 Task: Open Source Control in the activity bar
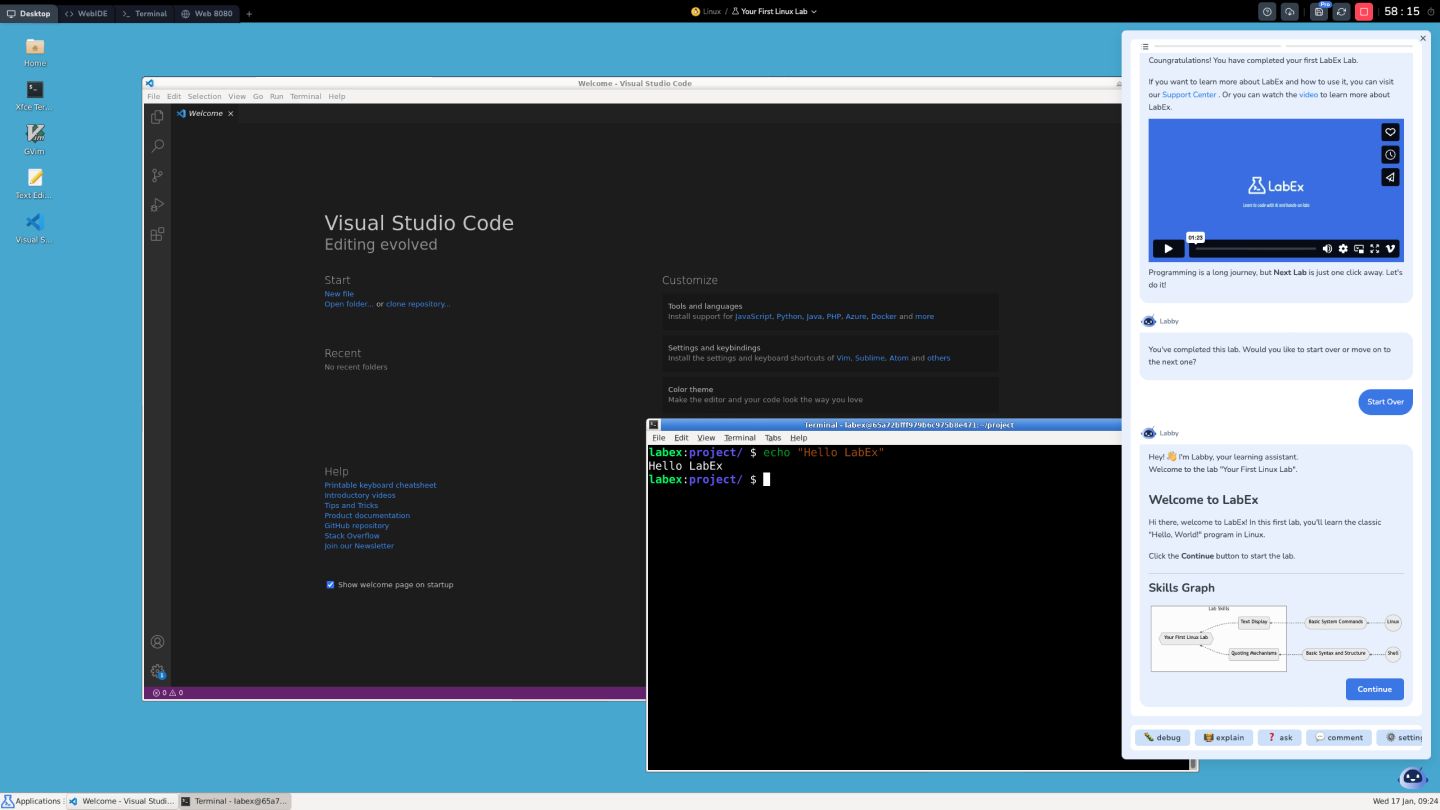pos(157,175)
